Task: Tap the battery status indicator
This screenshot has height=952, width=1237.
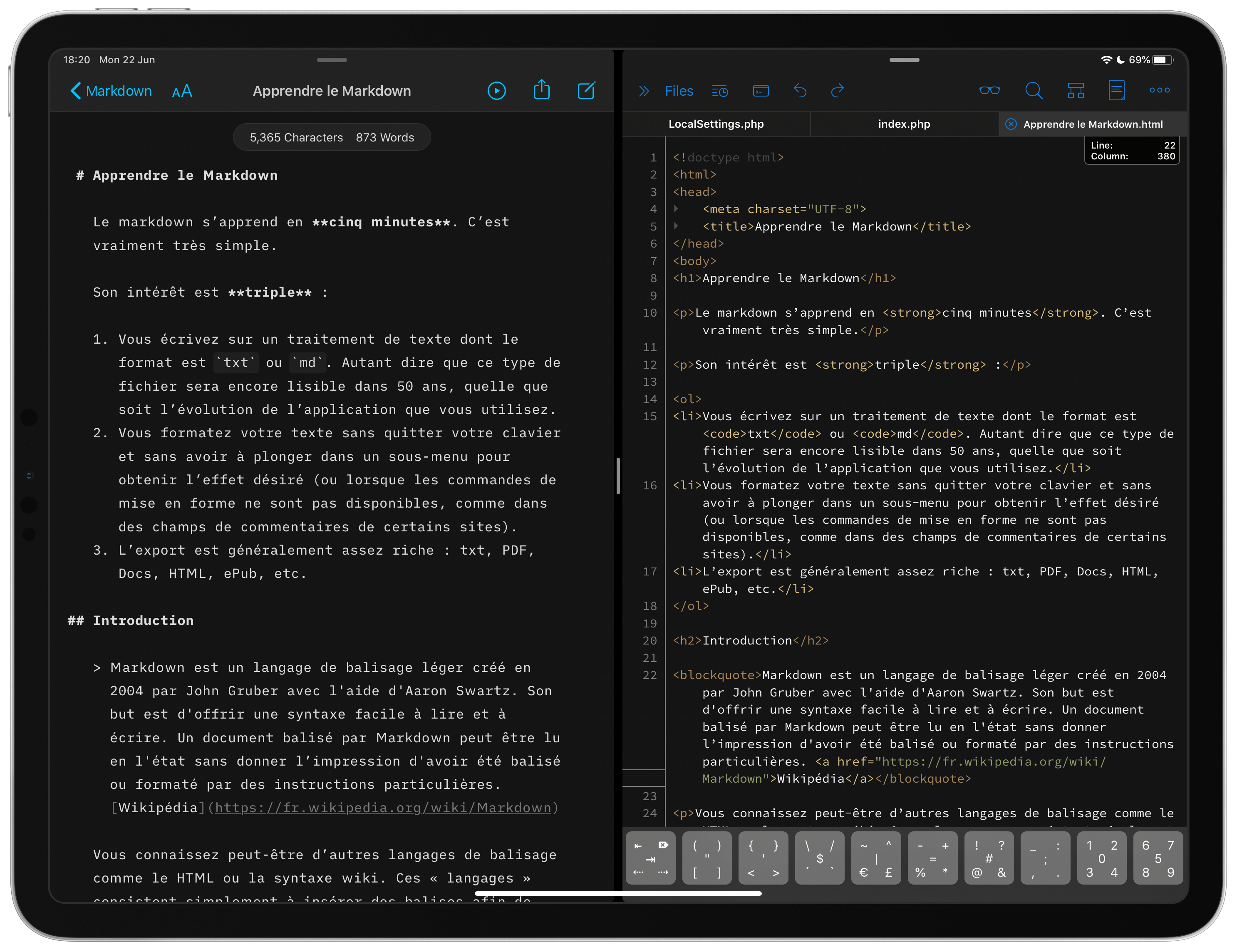Action: [1163, 59]
